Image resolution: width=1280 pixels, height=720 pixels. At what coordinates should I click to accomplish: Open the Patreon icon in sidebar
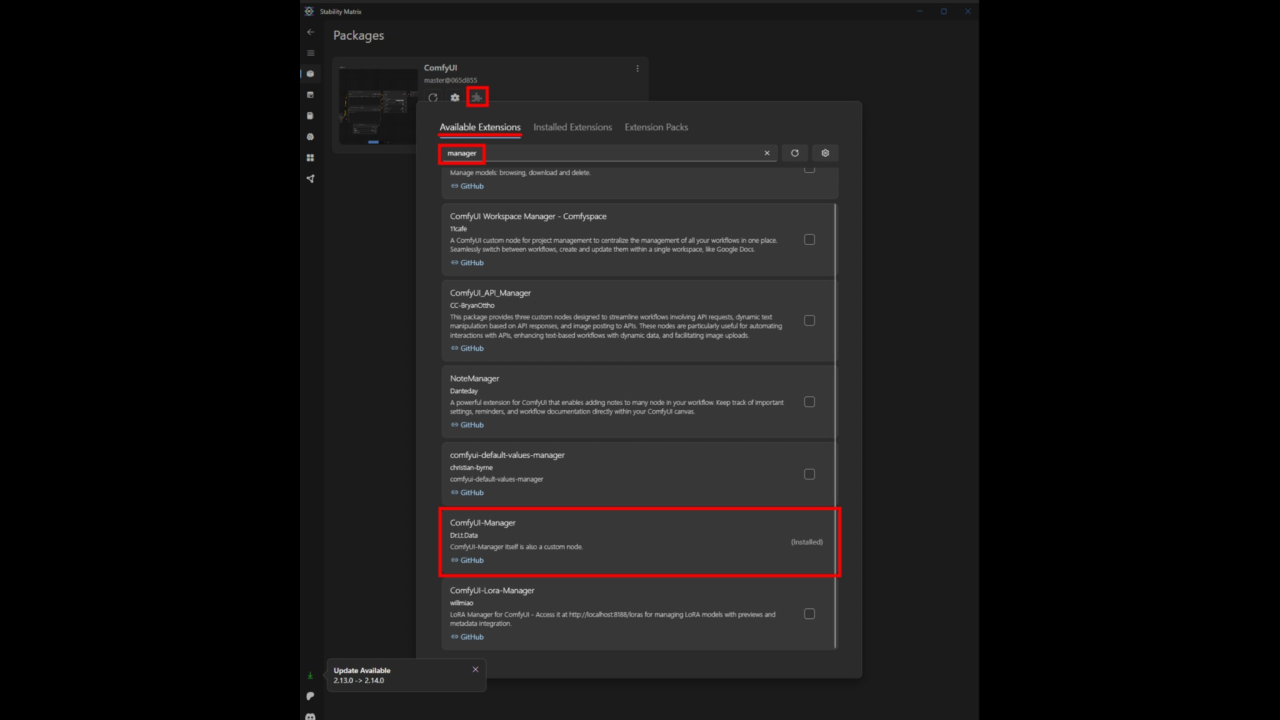click(310, 696)
